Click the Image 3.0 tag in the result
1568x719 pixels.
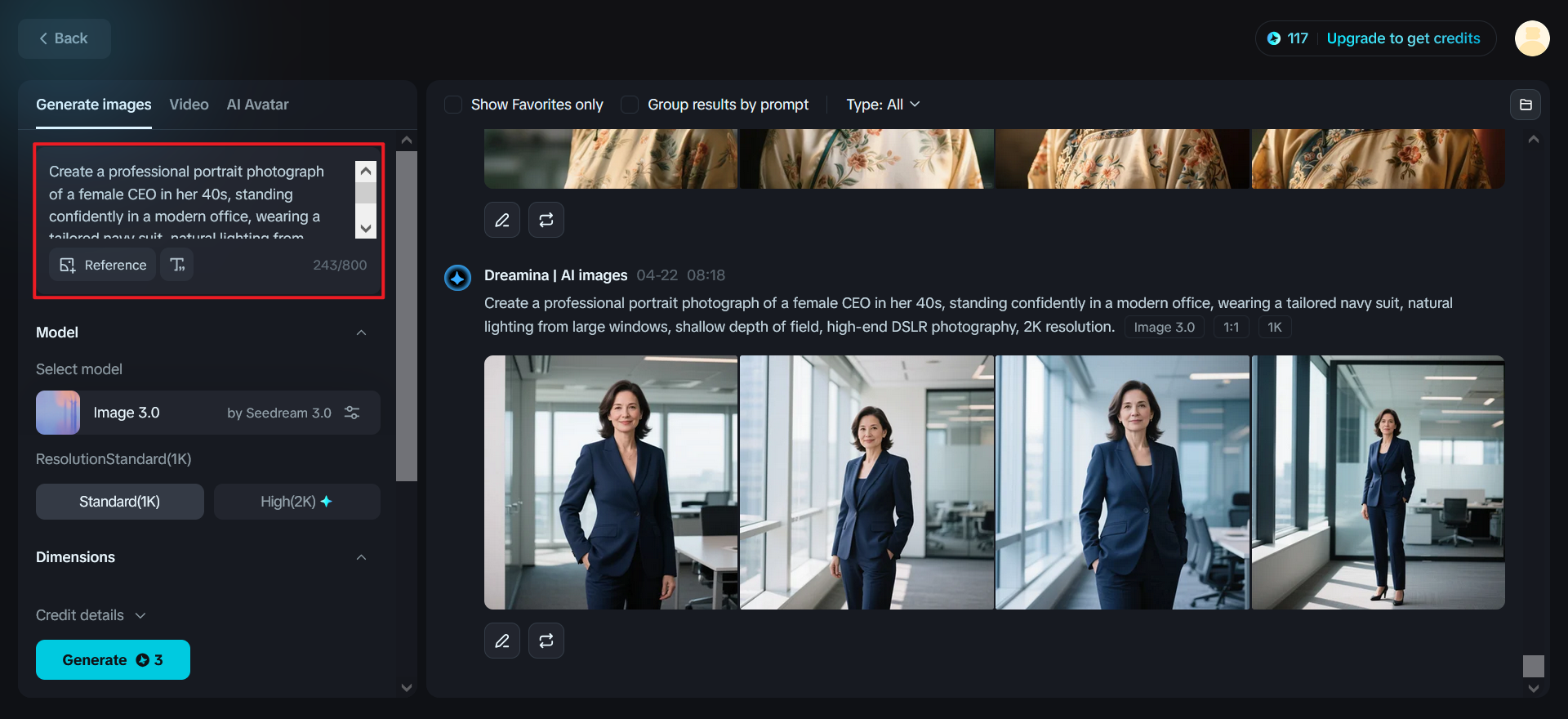(1165, 328)
